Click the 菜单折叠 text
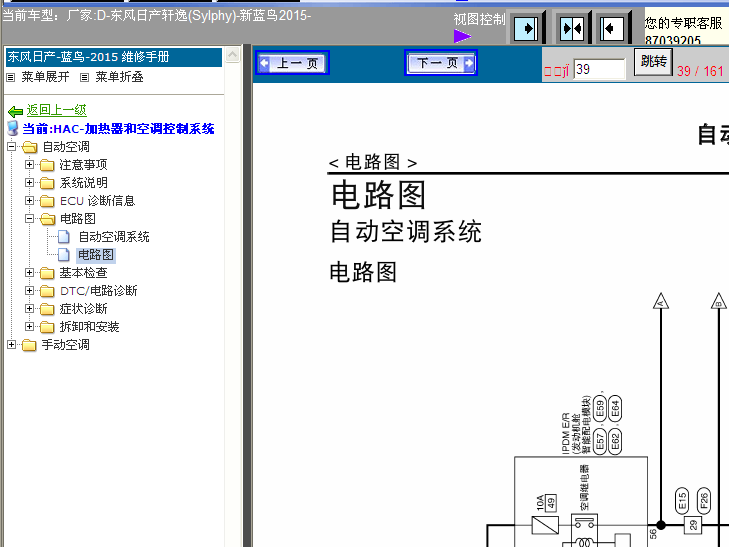 pyautogui.click(x=119, y=77)
